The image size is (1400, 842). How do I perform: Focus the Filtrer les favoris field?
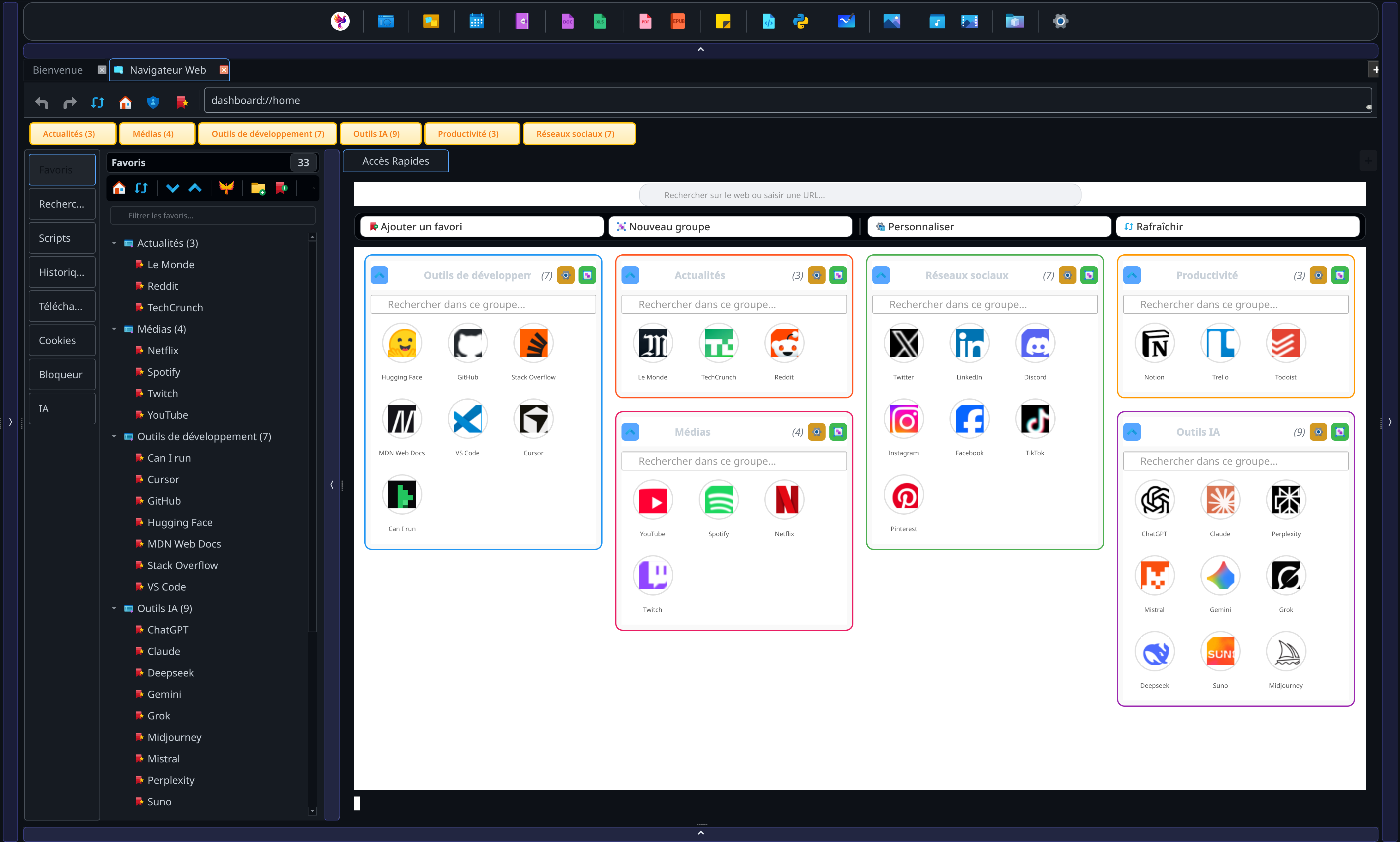pos(213,215)
